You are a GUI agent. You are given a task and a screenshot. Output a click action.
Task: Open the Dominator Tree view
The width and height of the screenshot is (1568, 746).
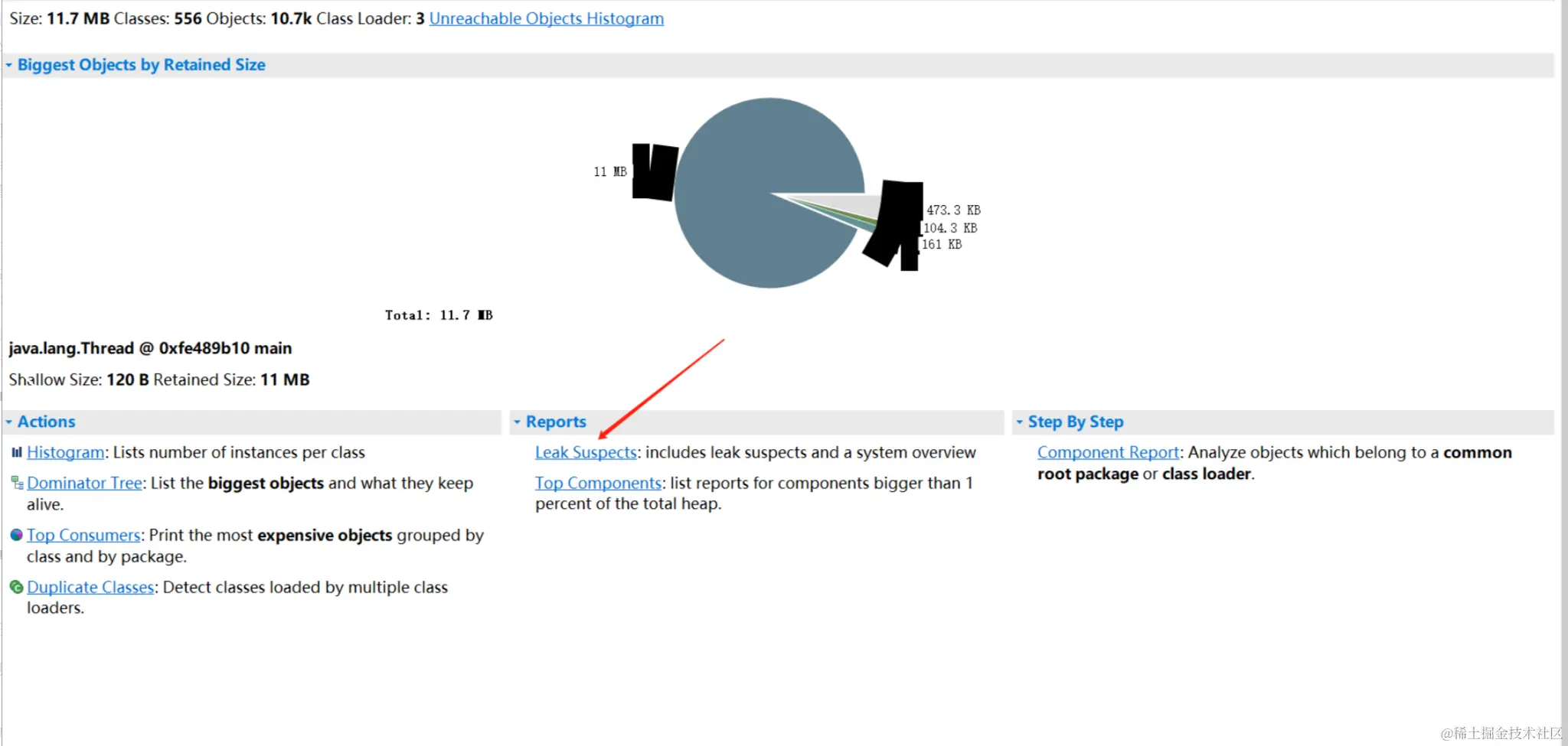[x=84, y=483]
